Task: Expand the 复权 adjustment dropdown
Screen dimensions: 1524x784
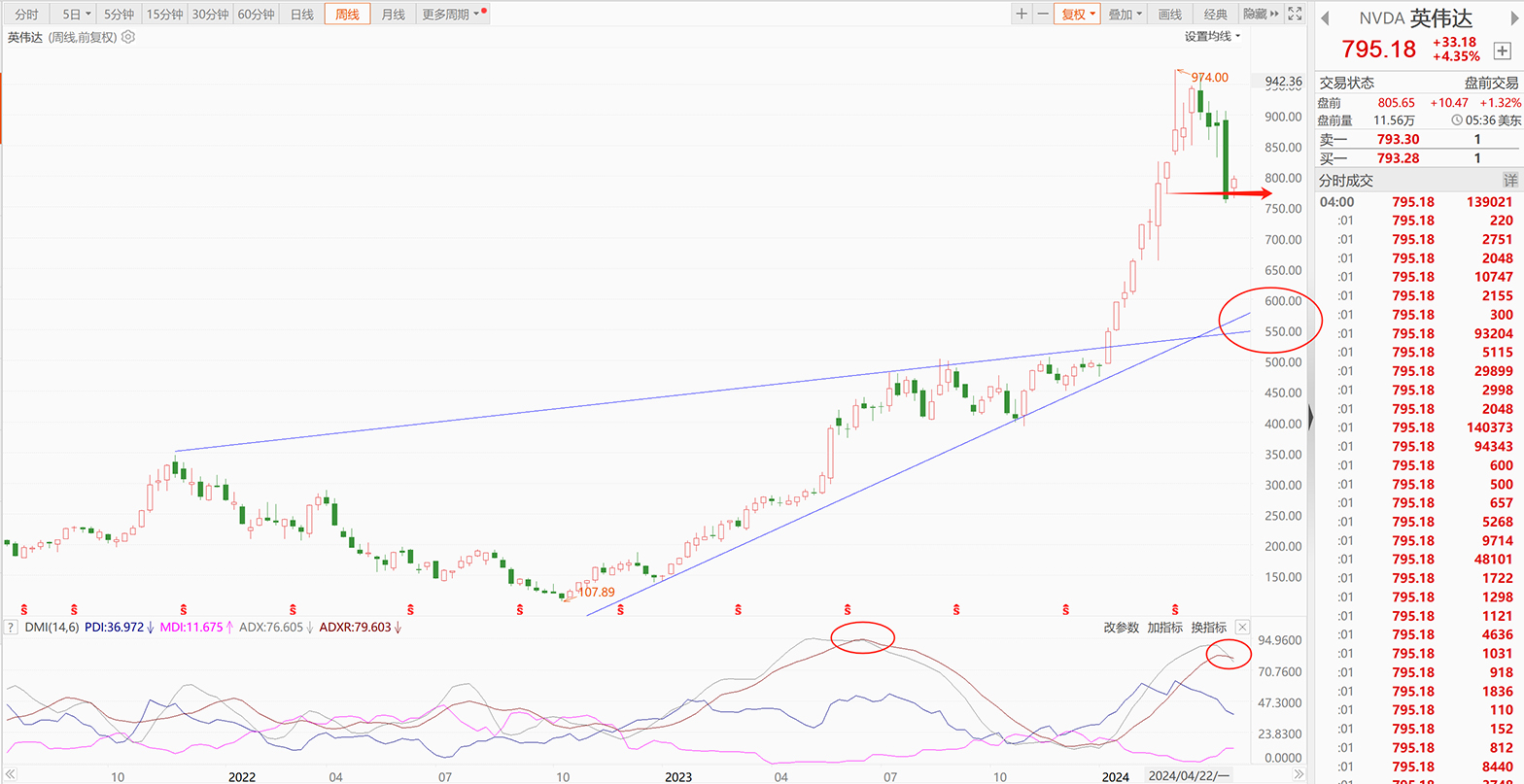Action: pos(1078,15)
